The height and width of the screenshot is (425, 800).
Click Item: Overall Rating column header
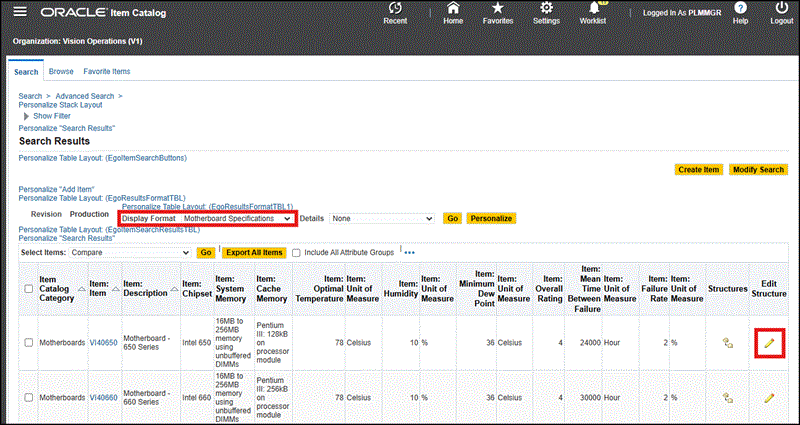549,289
